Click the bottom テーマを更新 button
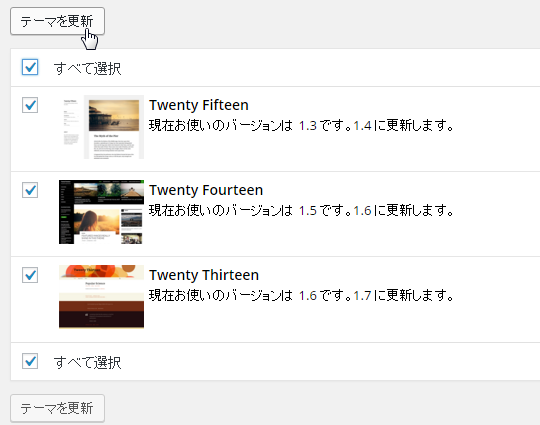Viewport: 540px width, 425px height. tap(58, 408)
